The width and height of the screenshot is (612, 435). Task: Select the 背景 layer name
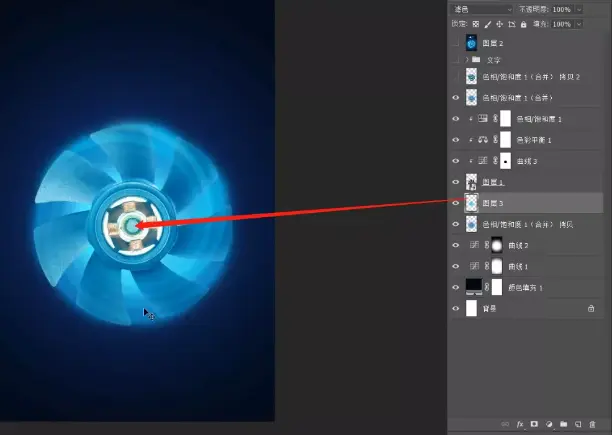[489, 309]
